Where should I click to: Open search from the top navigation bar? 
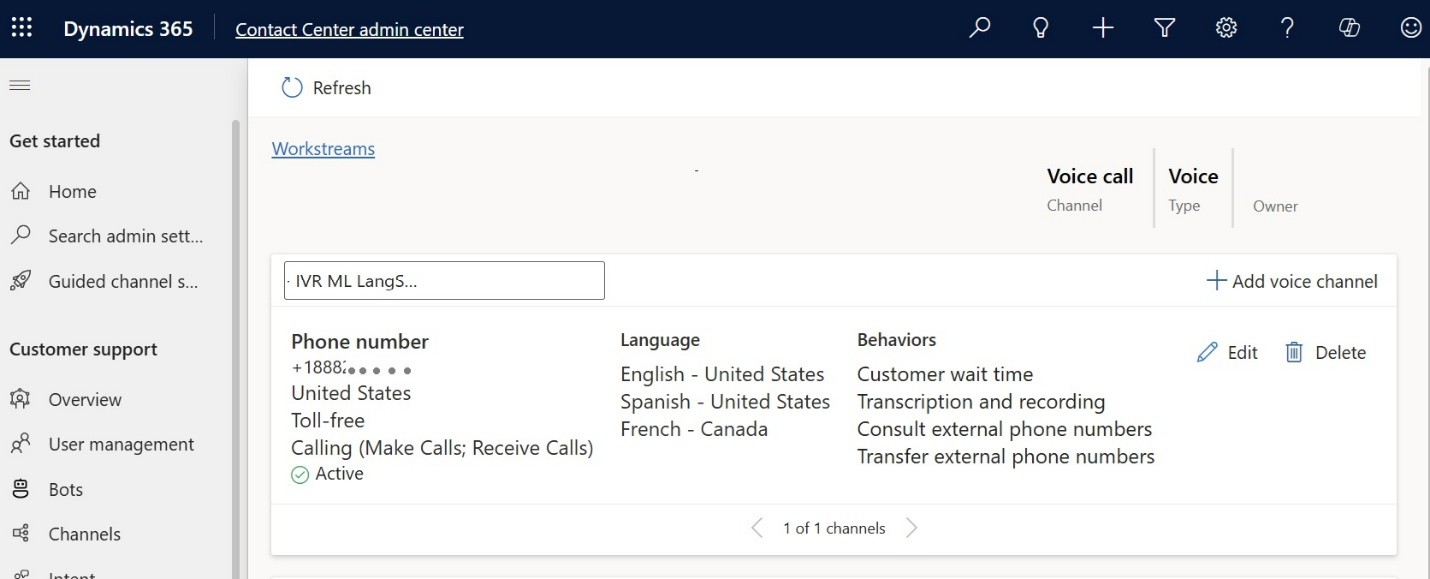tap(979, 27)
